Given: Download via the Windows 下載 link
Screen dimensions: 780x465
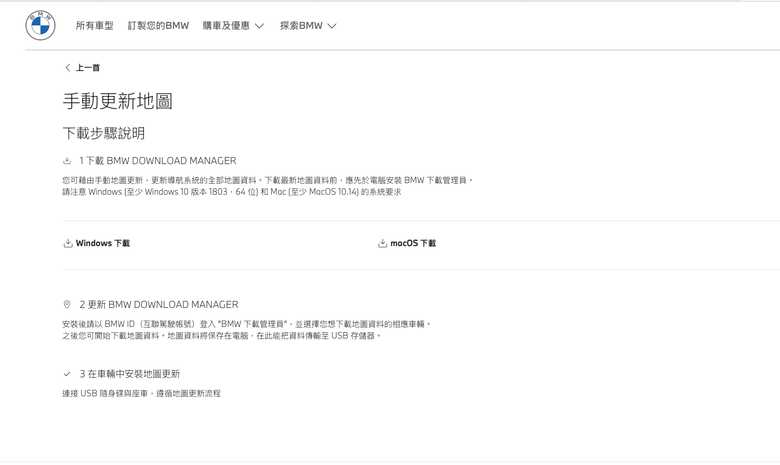Looking at the screenshot, I should [x=102, y=243].
